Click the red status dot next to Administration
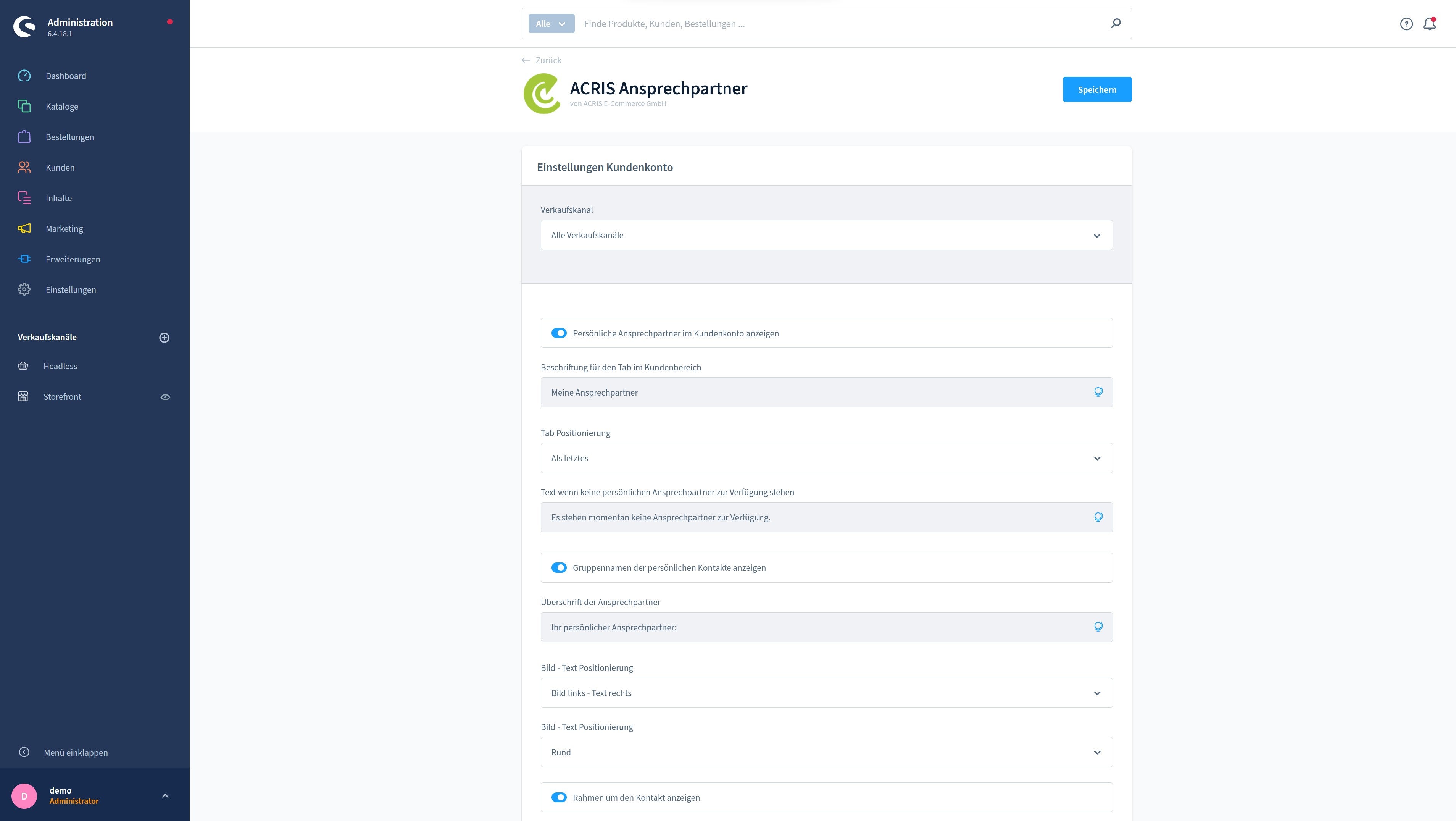 pos(169,22)
